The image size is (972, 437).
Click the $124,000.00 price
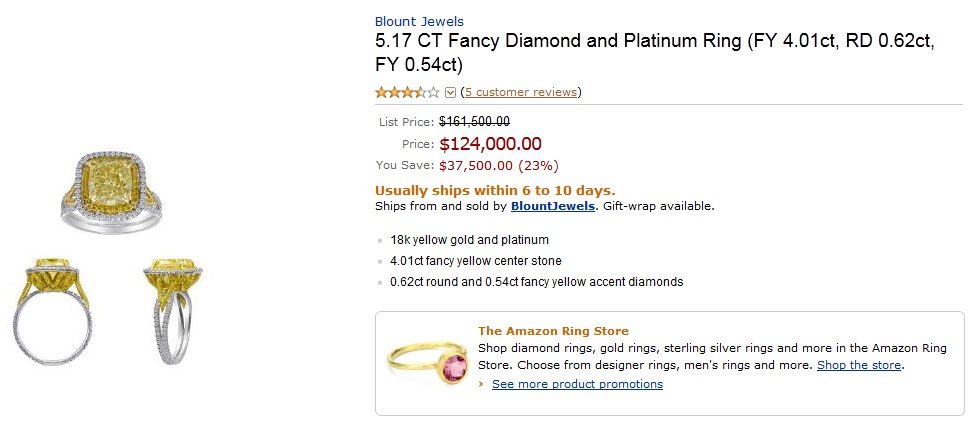click(490, 144)
